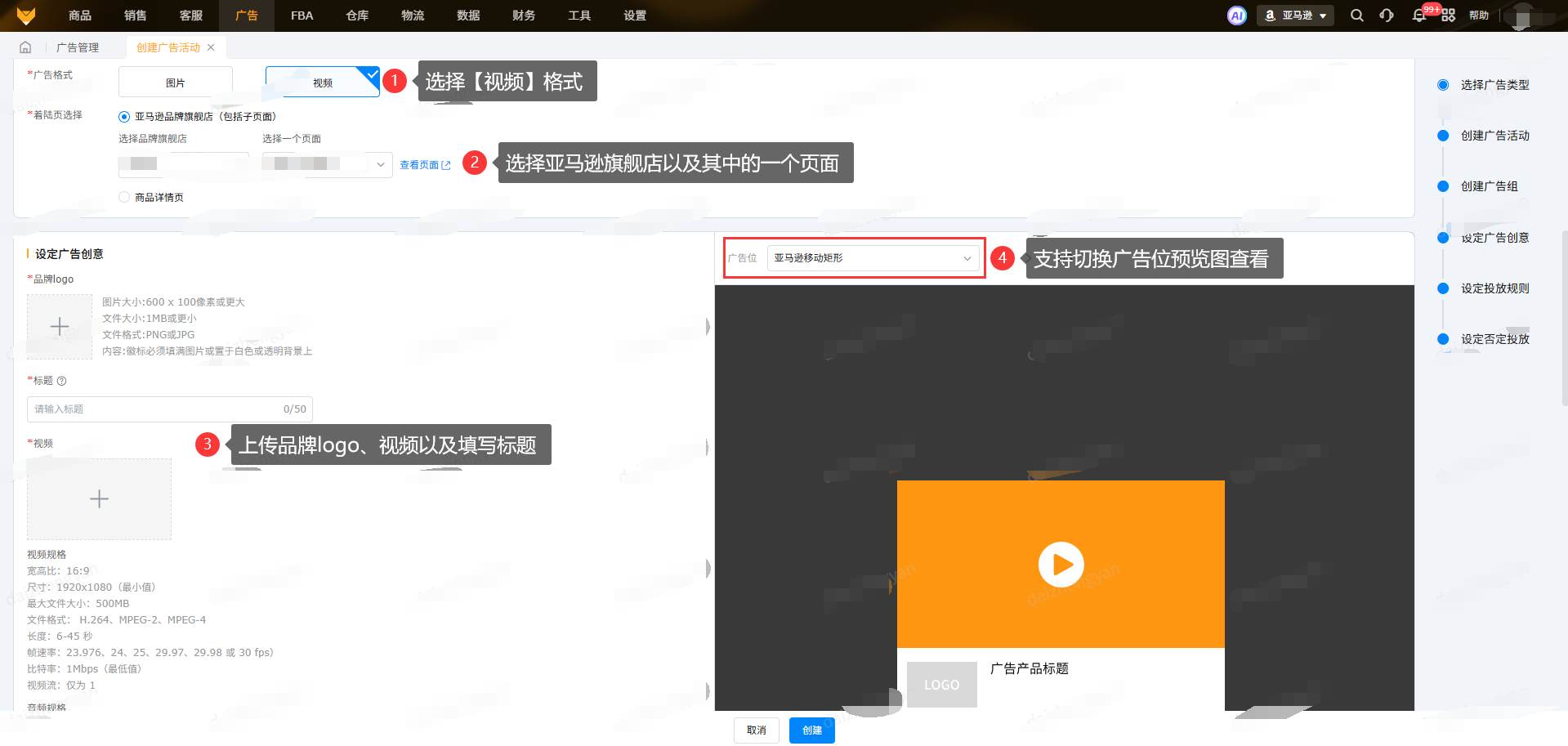Choose the 商品详情页 landing page option
Viewport: 1568px width, 746px height.
[x=124, y=197]
